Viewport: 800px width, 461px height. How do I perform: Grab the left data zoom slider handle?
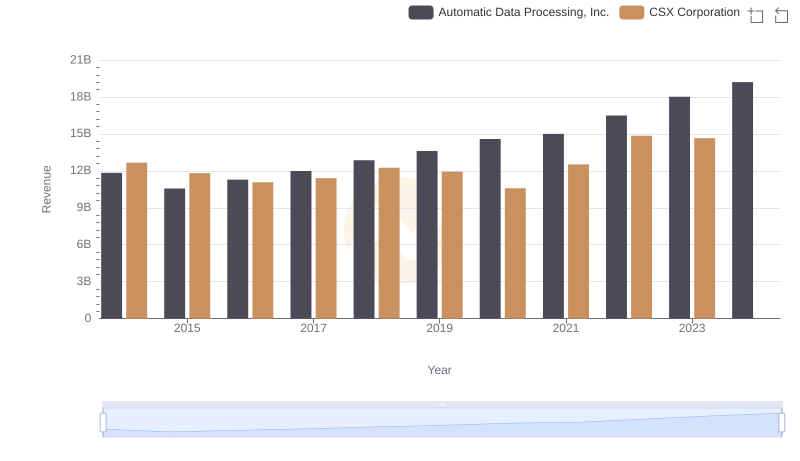click(103, 422)
